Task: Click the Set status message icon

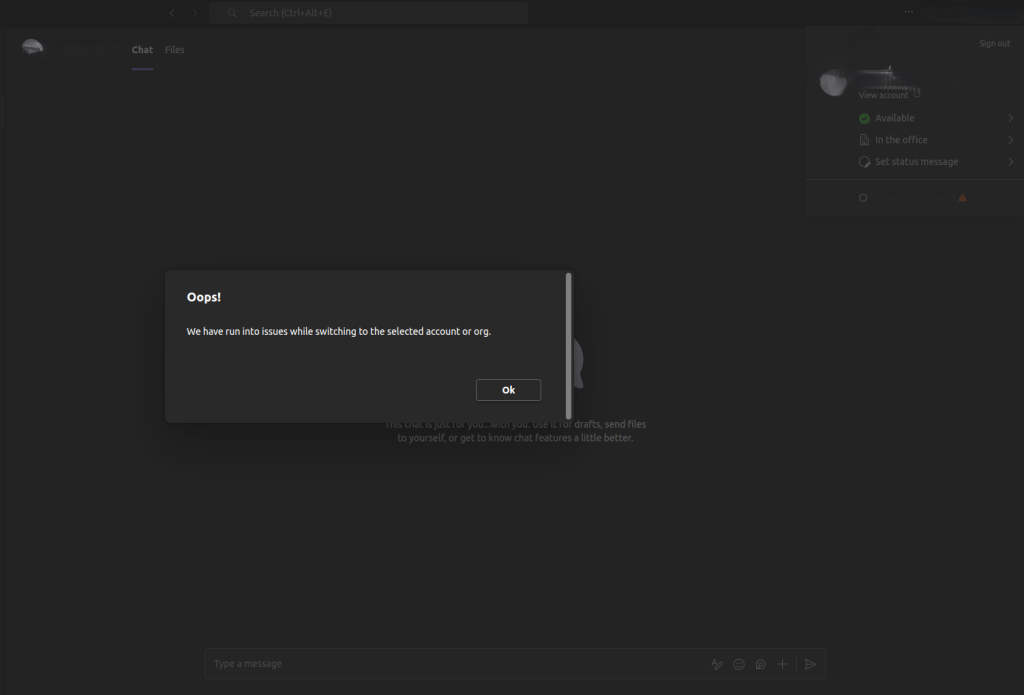Action: click(864, 162)
